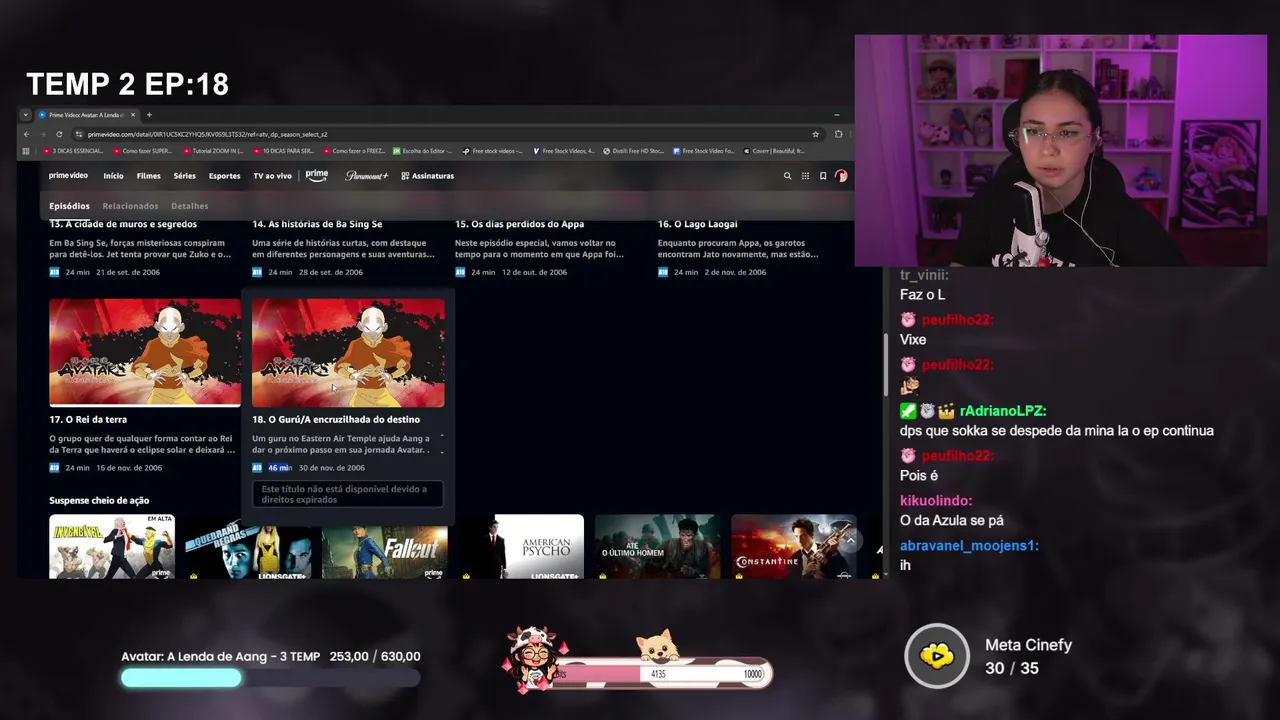Open the 'Free Stock Videos, 4' bookmark
The image size is (1280, 720).
coord(564,151)
